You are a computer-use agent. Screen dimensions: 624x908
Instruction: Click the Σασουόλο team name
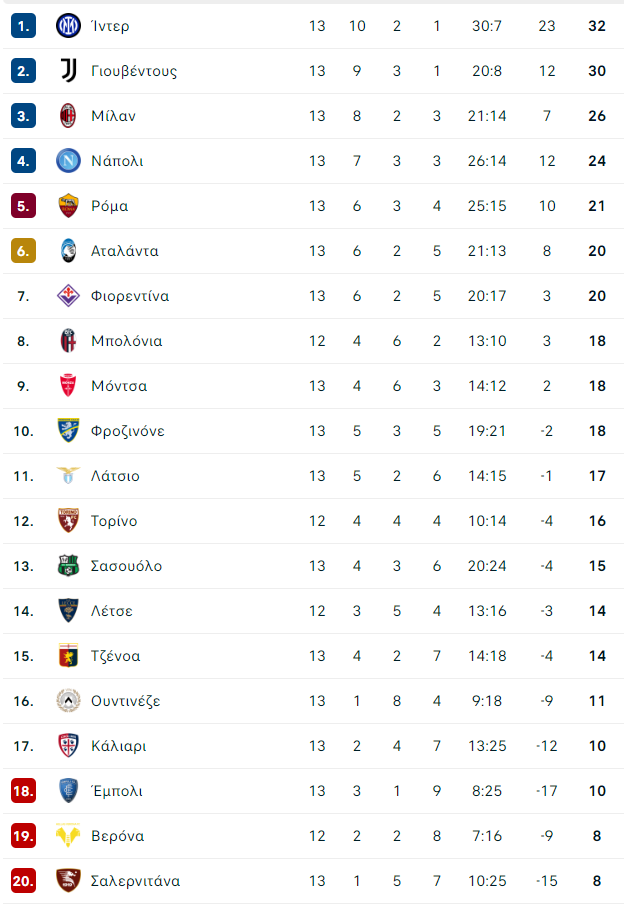[x=126, y=566]
